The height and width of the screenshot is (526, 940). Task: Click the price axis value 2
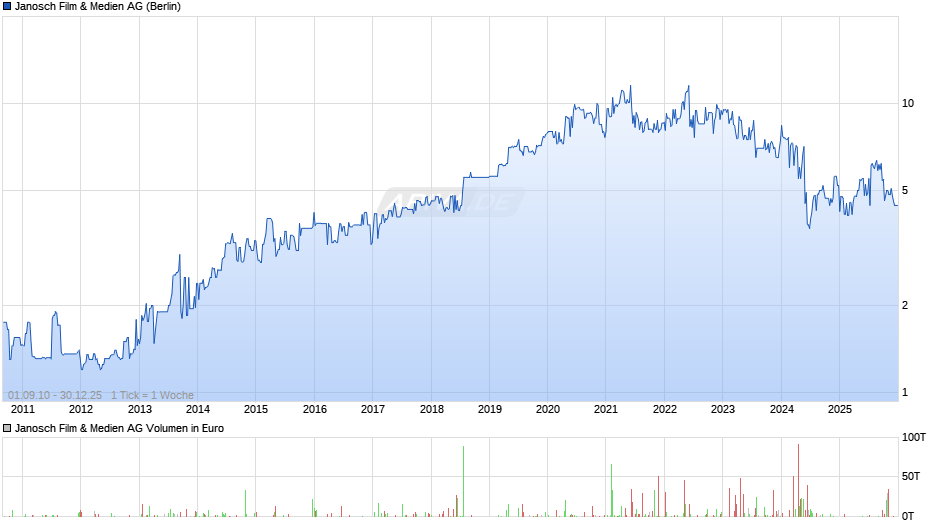(x=905, y=305)
